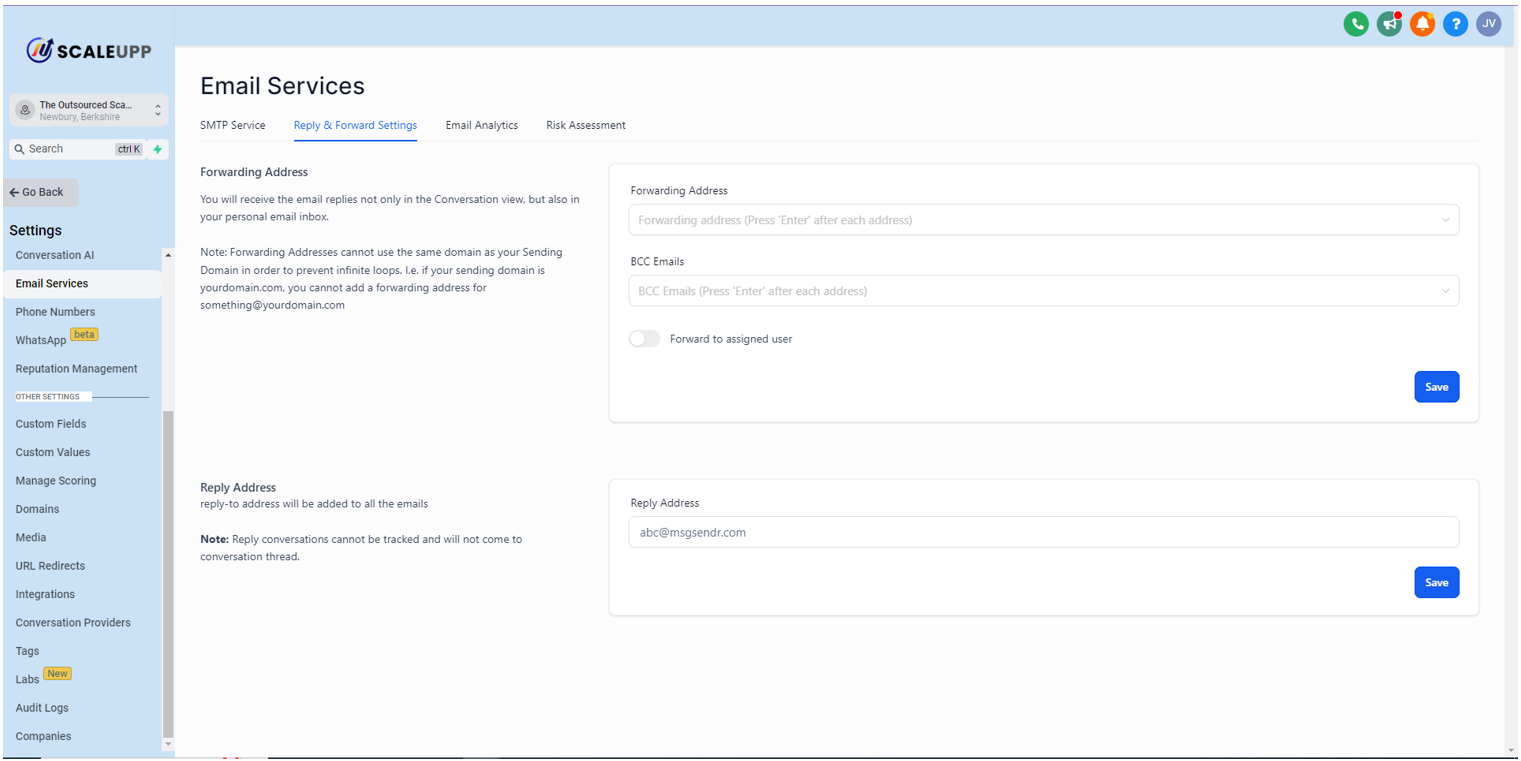Open Media settings
1521x761 pixels.
31,538
